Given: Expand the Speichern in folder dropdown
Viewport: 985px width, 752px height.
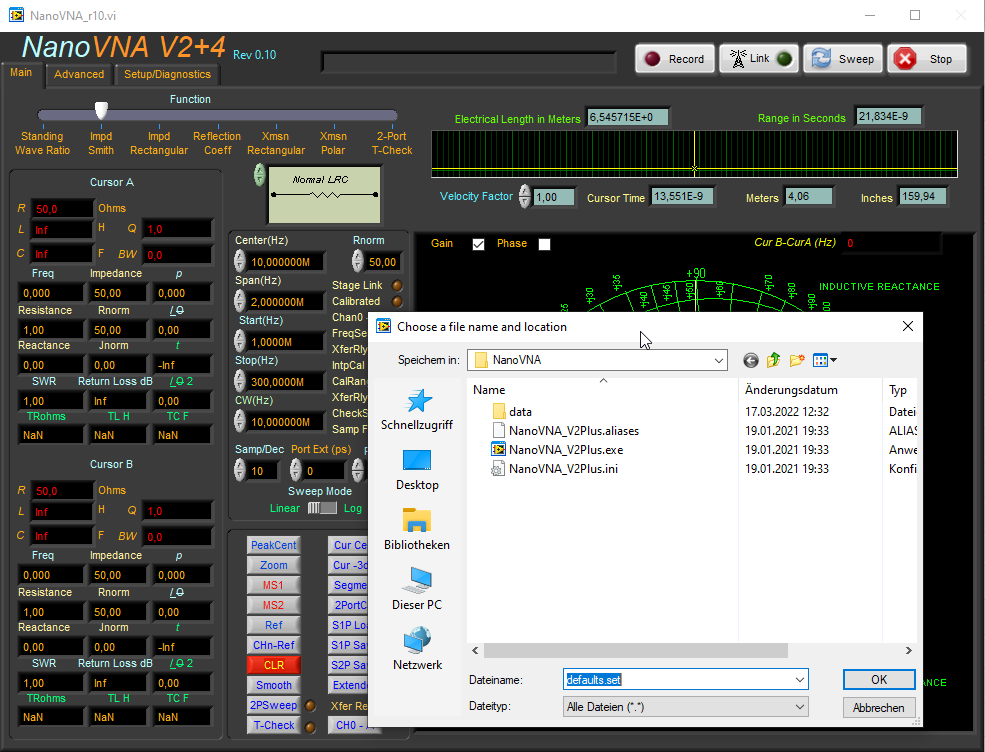Looking at the screenshot, I should pos(719,361).
